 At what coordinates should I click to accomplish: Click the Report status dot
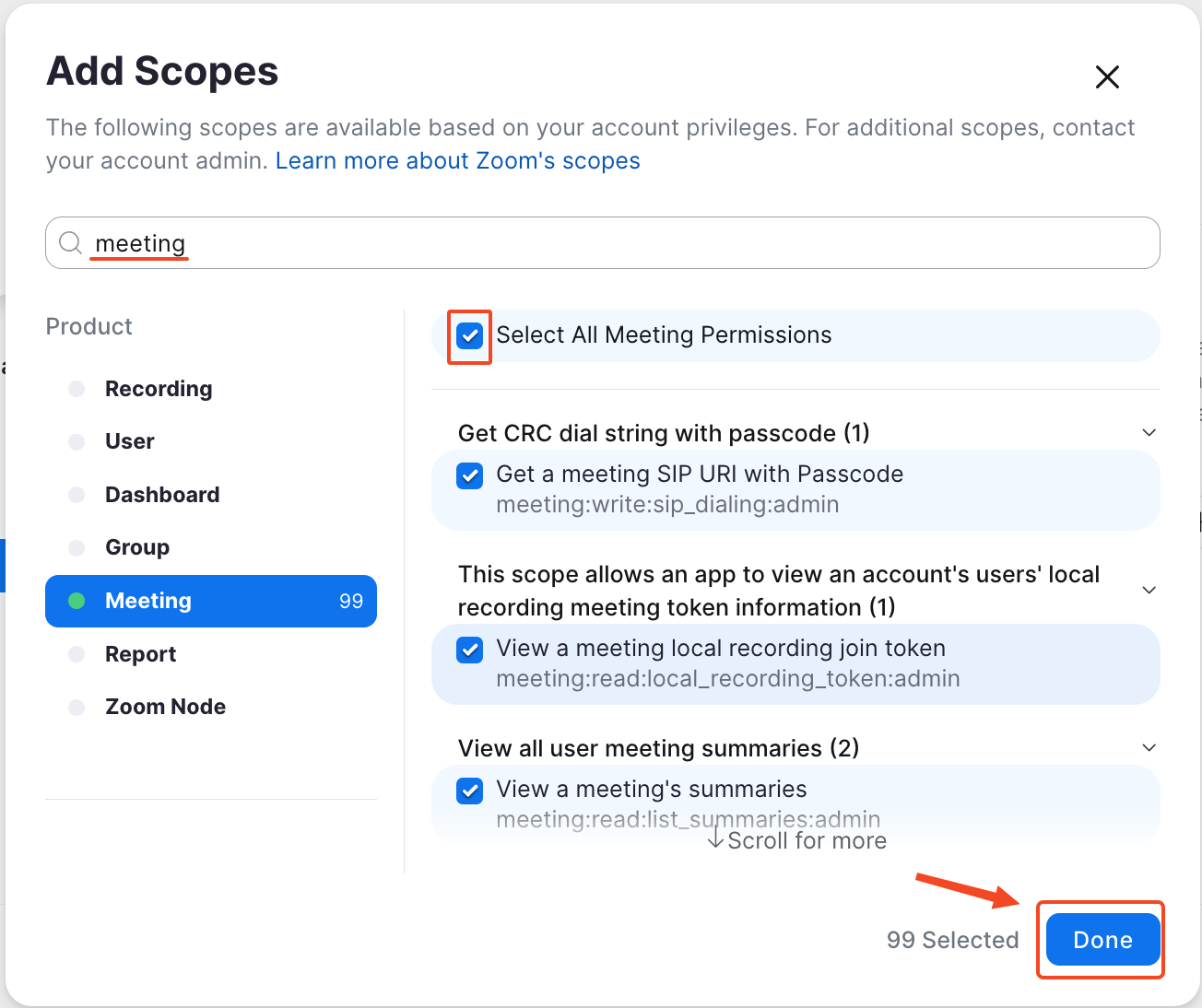77,654
